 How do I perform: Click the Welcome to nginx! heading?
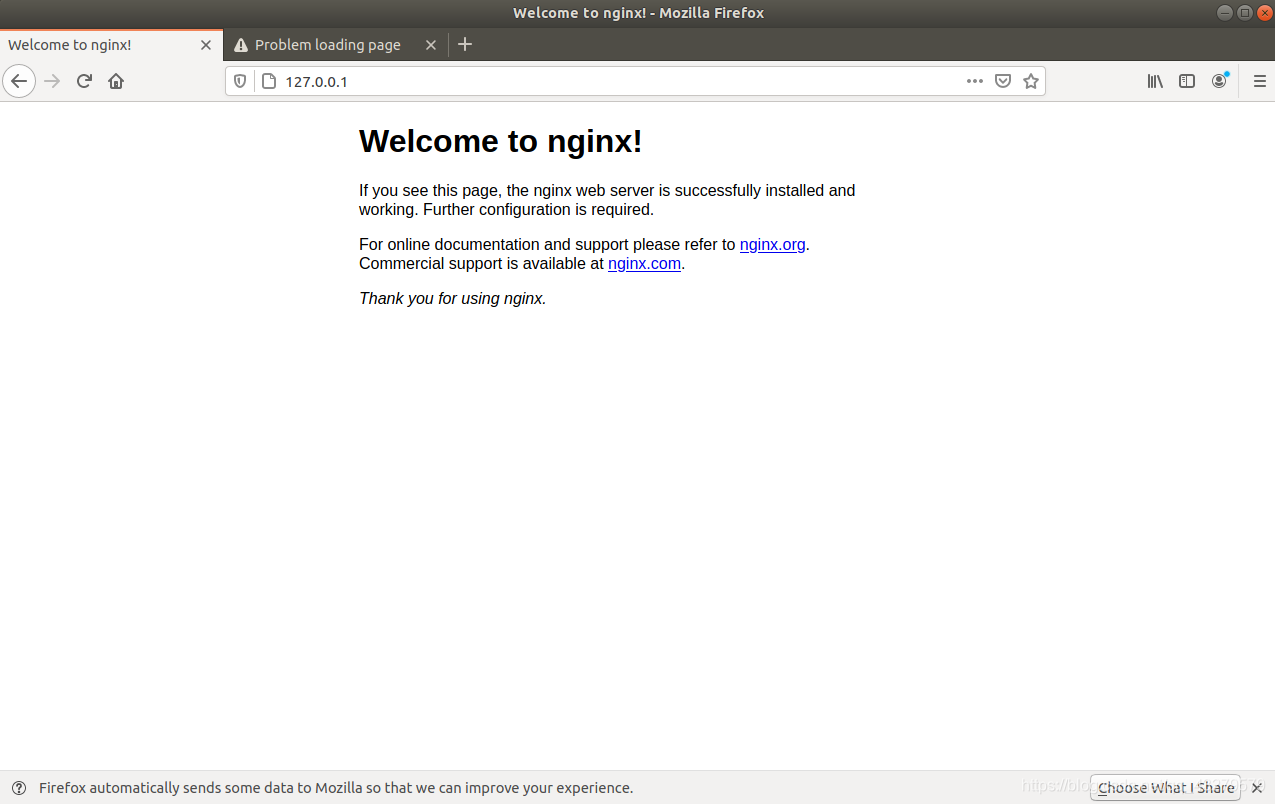click(x=500, y=141)
